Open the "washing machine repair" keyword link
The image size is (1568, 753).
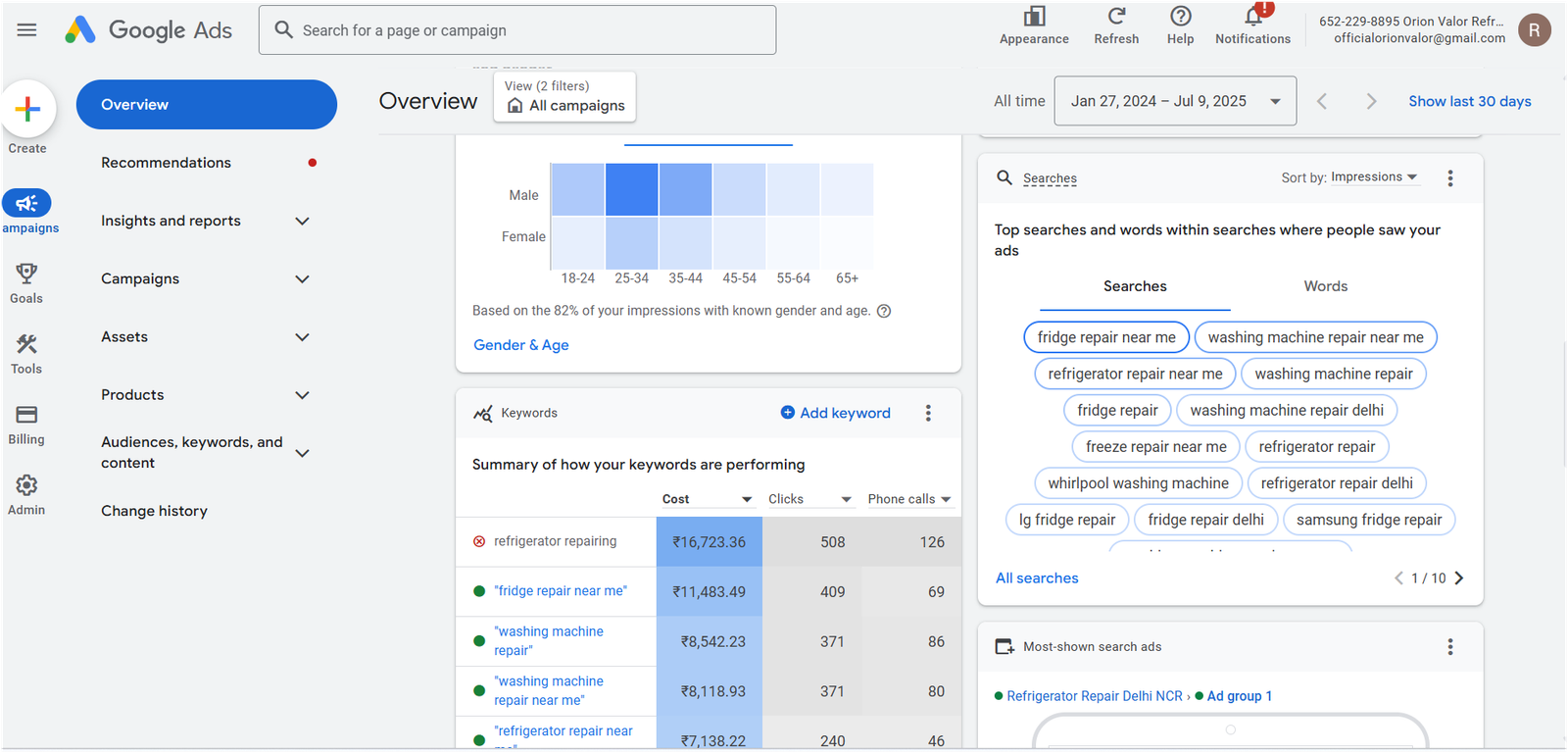point(549,641)
